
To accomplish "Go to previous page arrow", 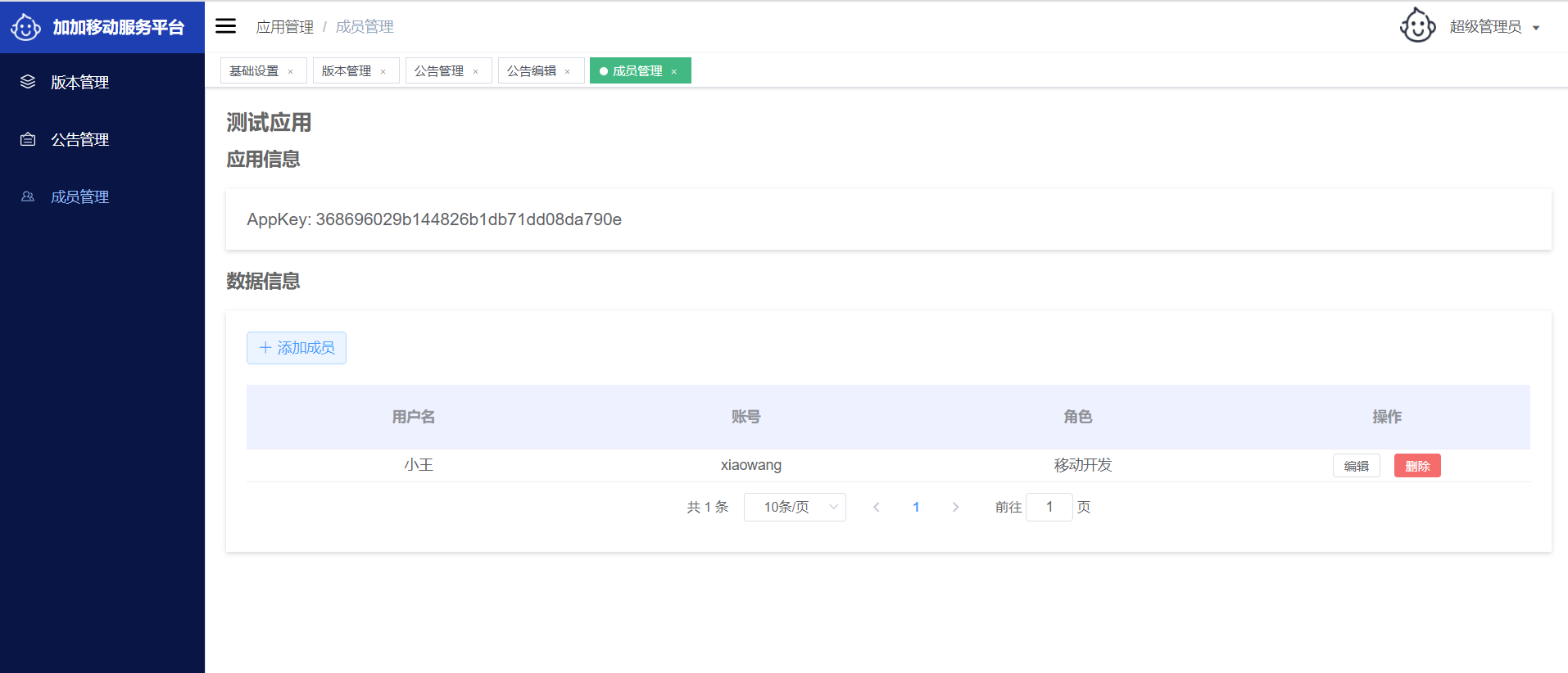I will click(877, 507).
